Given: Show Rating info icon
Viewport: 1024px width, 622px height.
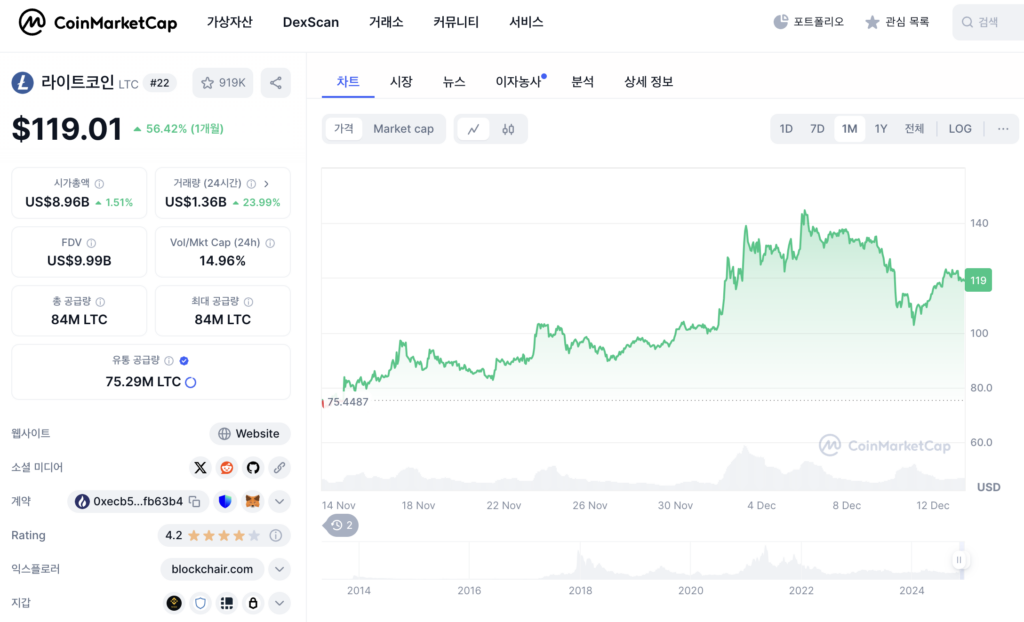Looking at the screenshot, I should [x=276, y=536].
